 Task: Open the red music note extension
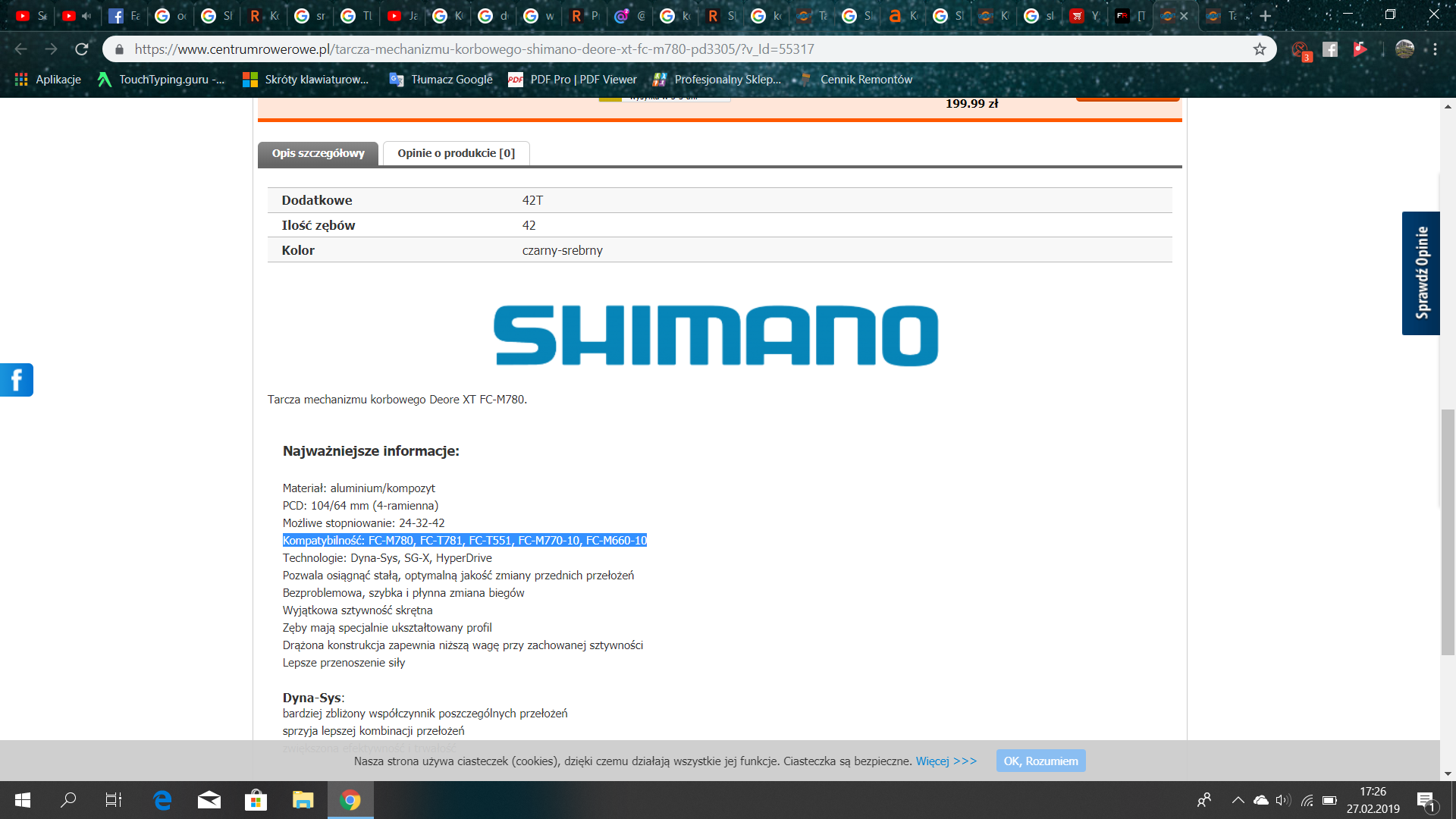point(1360,49)
